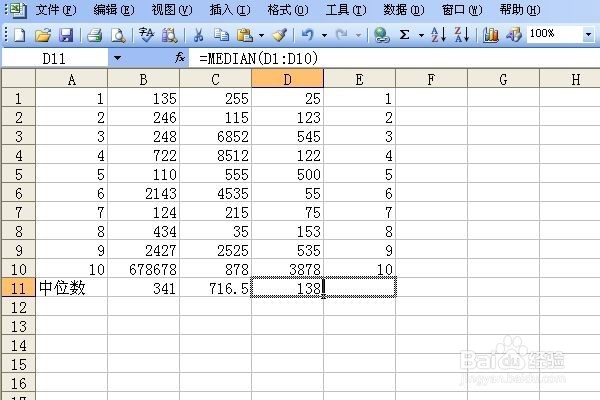
Task: Select cell with value 545
Action: [287, 136]
